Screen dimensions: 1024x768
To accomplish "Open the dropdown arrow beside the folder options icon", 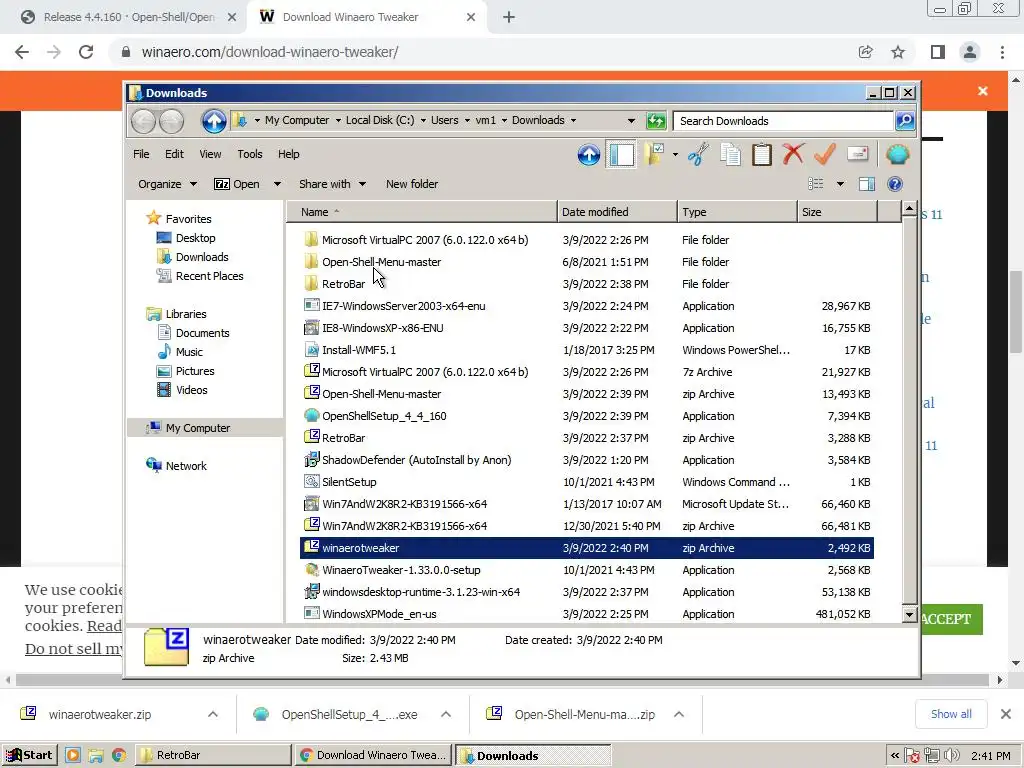I will (x=675, y=155).
